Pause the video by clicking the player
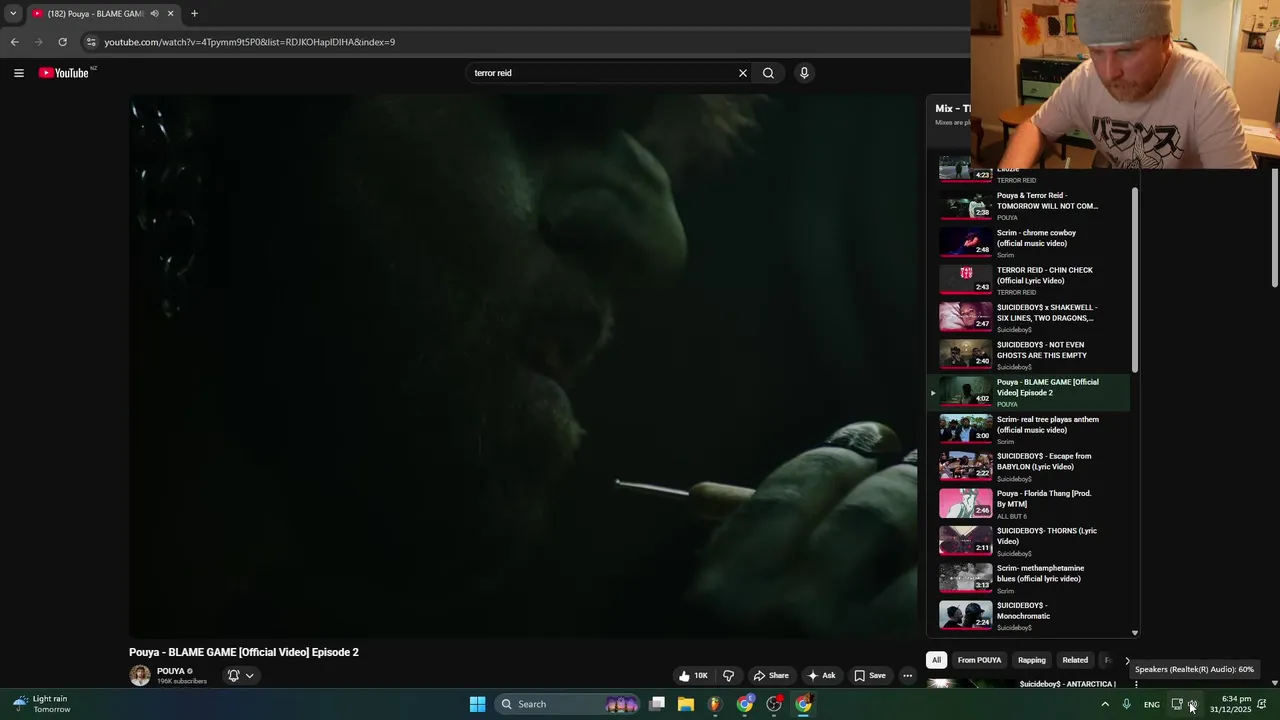The image size is (1280, 720). (523, 365)
